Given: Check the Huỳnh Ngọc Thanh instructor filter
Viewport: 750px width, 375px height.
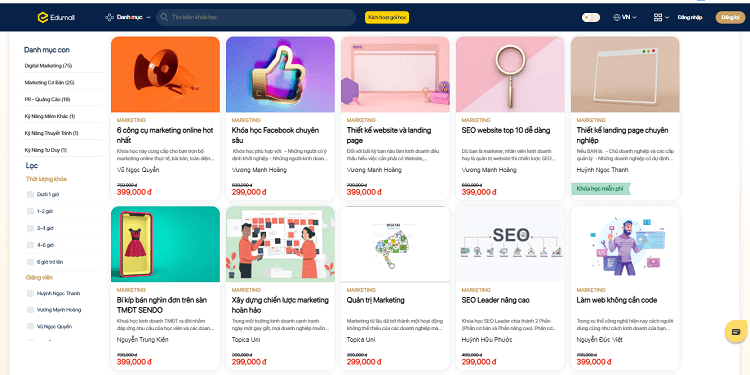Looking at the screenshot, I should (31, 293).
